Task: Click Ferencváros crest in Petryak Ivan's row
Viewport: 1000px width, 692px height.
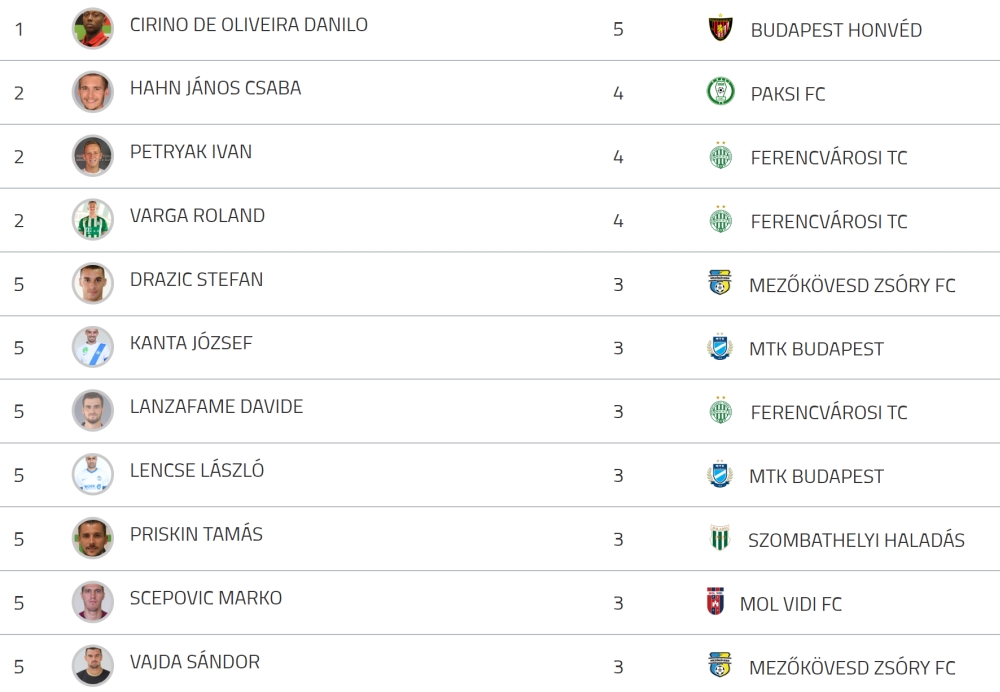Action: click(x=720, y=157)
